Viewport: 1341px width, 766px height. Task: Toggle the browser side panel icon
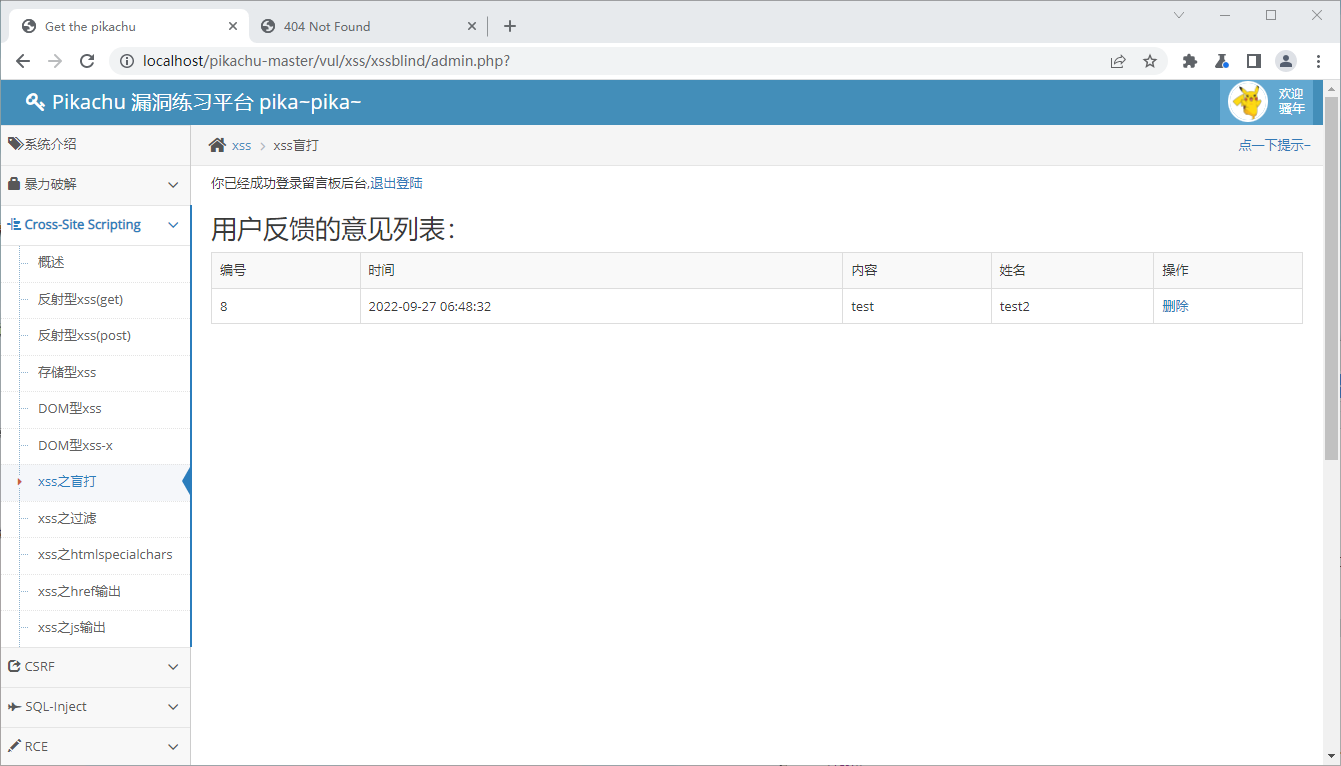(x=1254, y=61)
